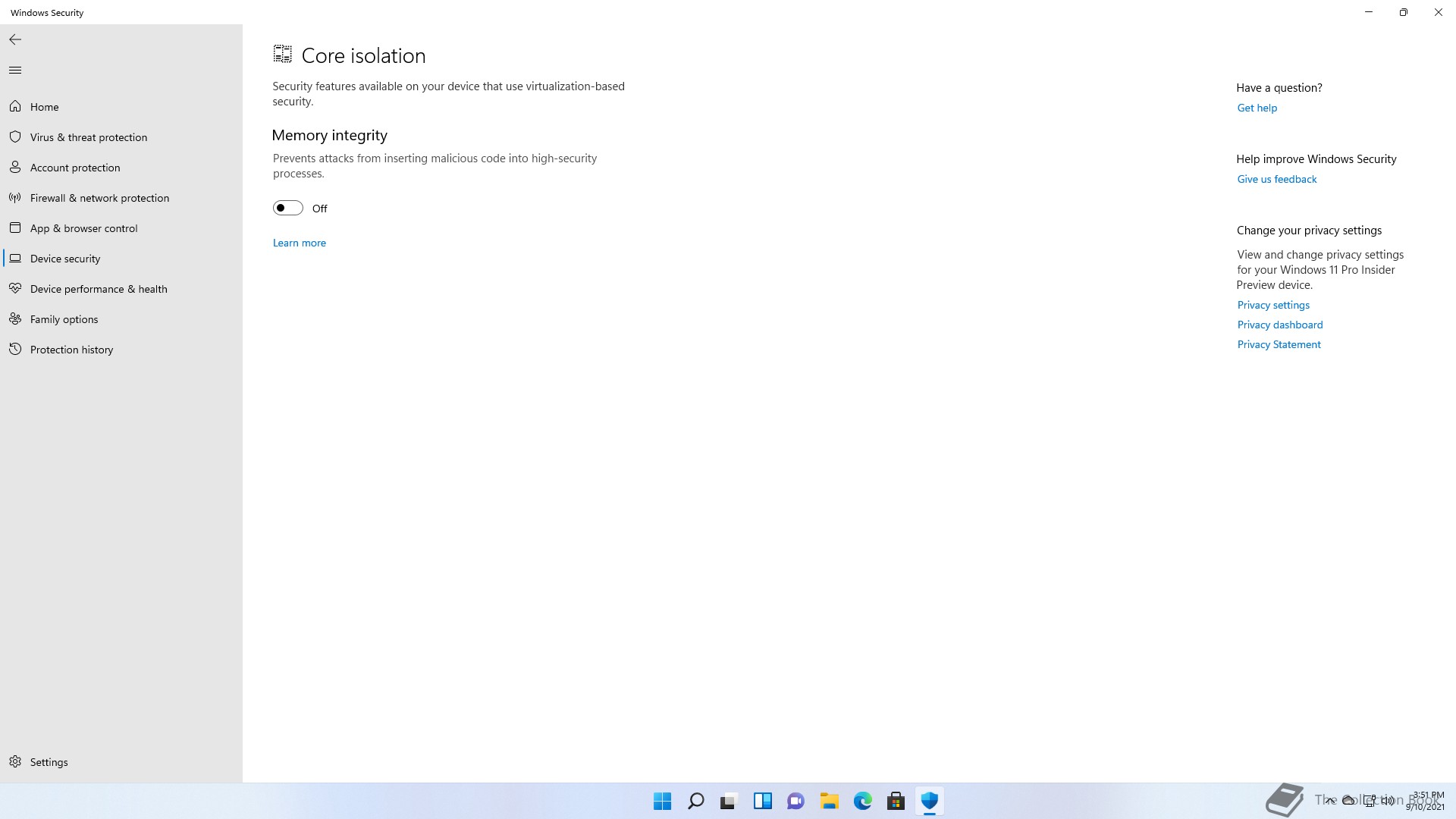
Task: Click the Device performance heart icon
Action: click(15, 288)
